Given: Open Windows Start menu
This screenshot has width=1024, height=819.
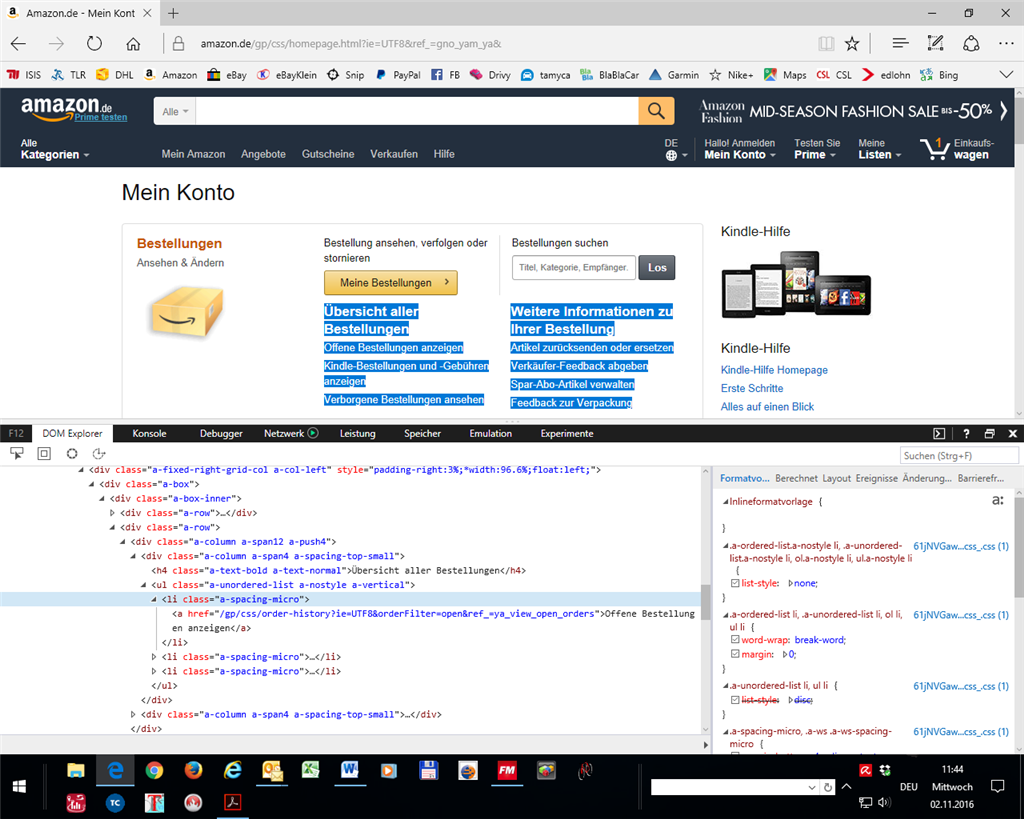Looking at the screenshot, I should tap(19, 787).
